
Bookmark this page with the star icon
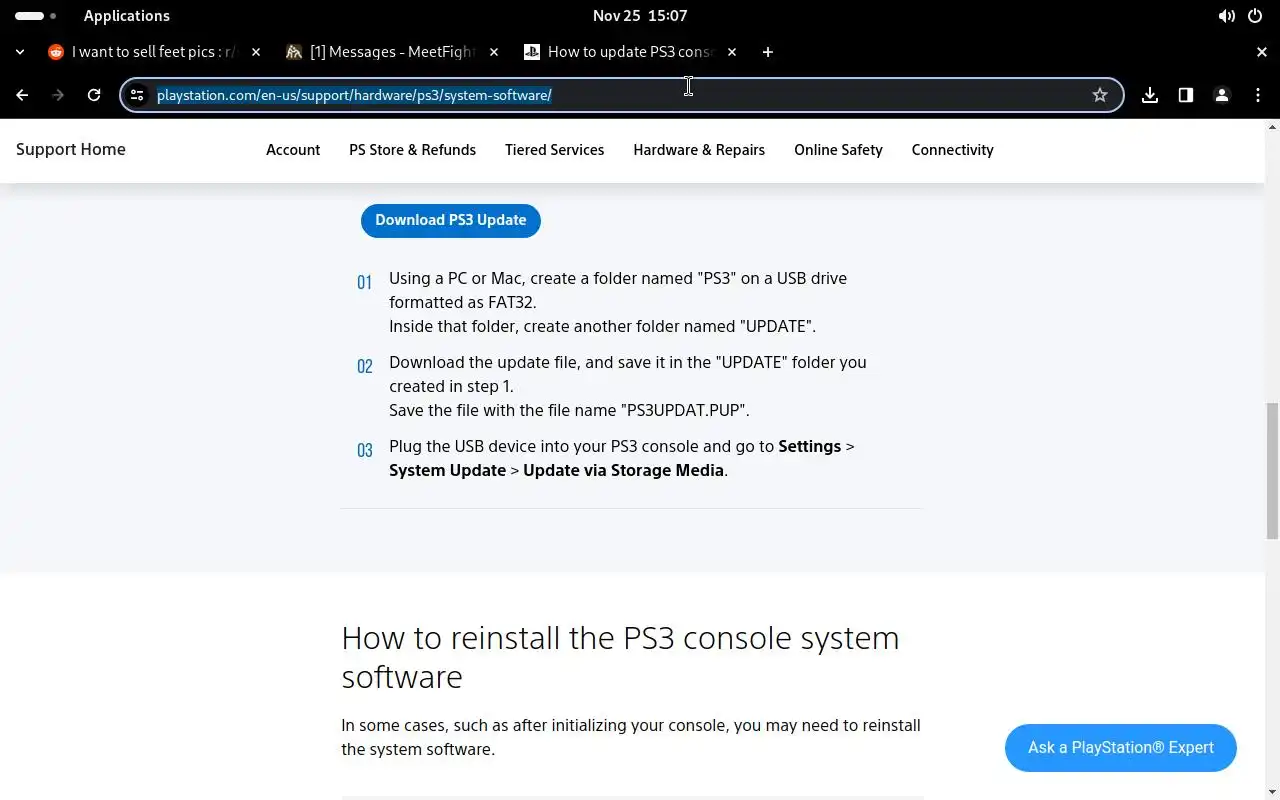point(1100,95)
